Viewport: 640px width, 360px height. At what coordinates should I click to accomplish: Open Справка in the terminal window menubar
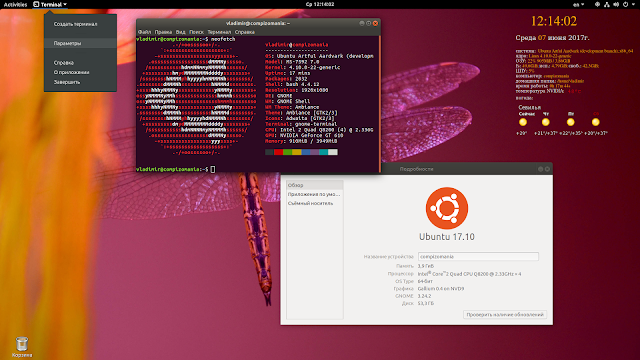pos(245,32)
